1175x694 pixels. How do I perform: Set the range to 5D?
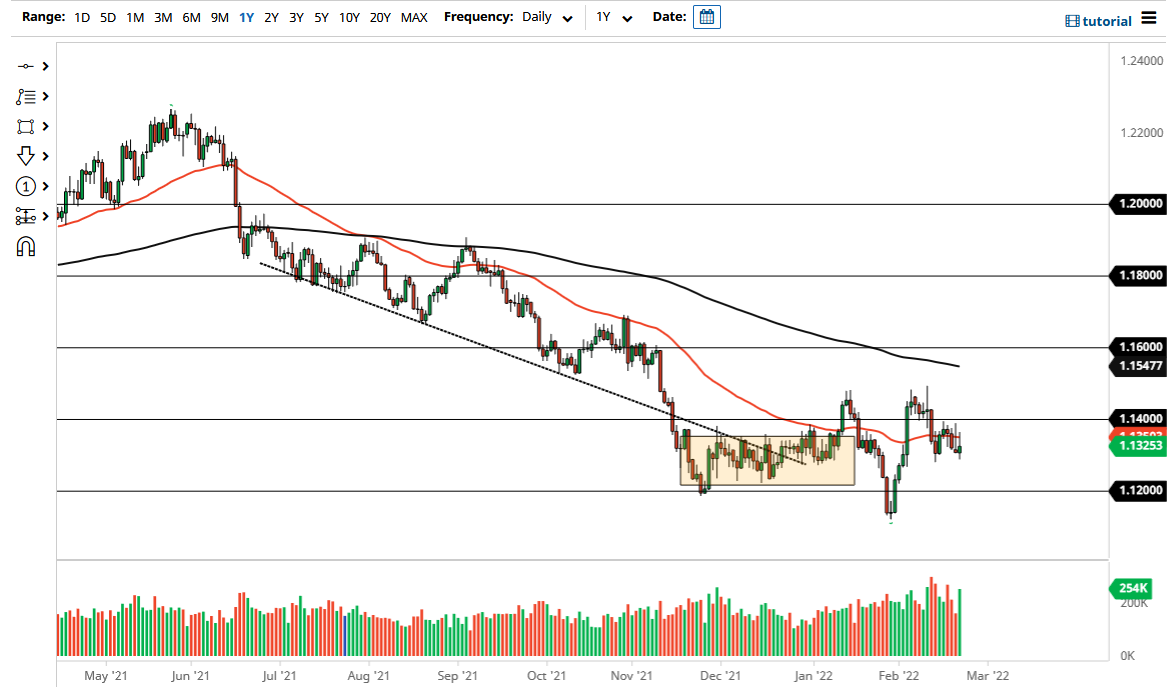(107, 18)
